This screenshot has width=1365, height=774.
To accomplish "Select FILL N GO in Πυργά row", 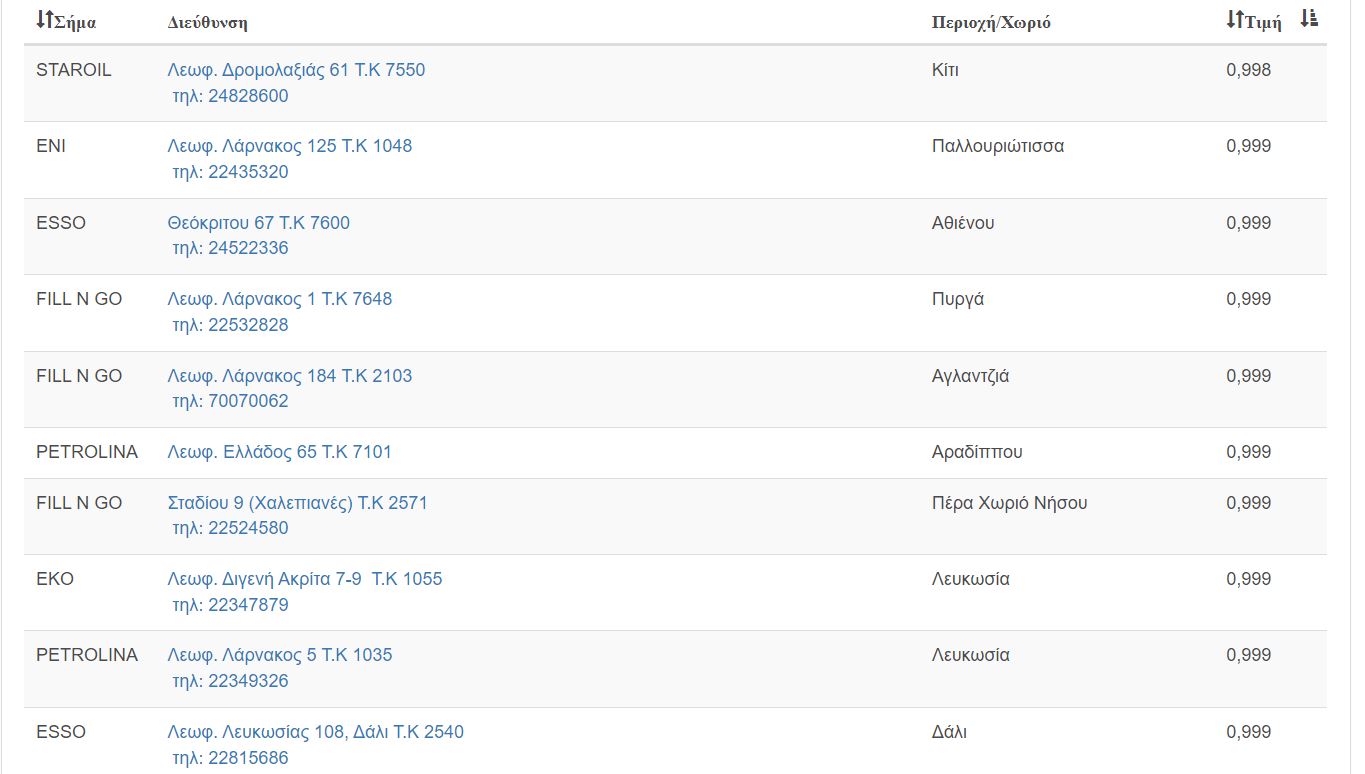I will (x=79, y=299).
